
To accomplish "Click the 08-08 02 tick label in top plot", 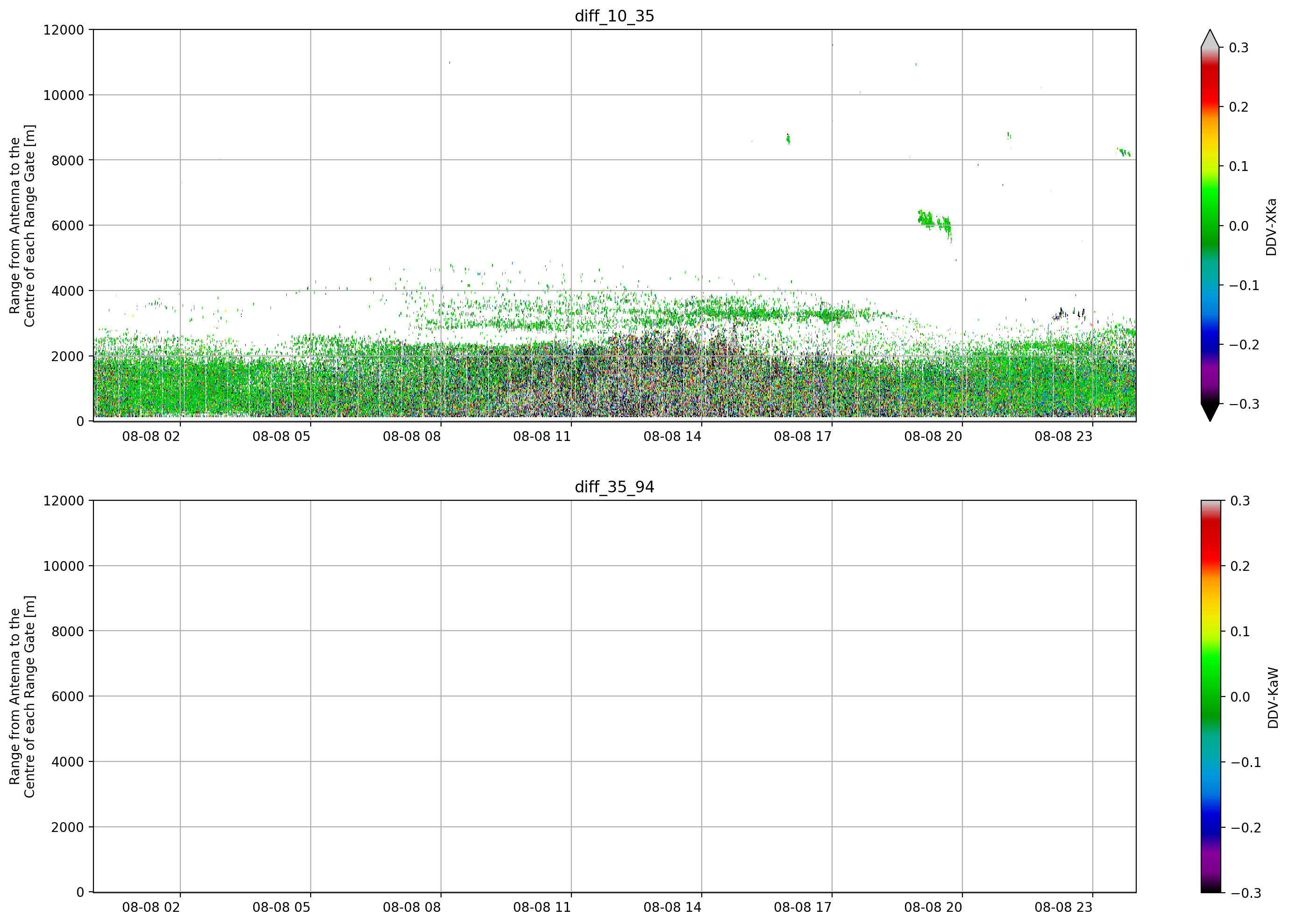I will pos(150,436).
